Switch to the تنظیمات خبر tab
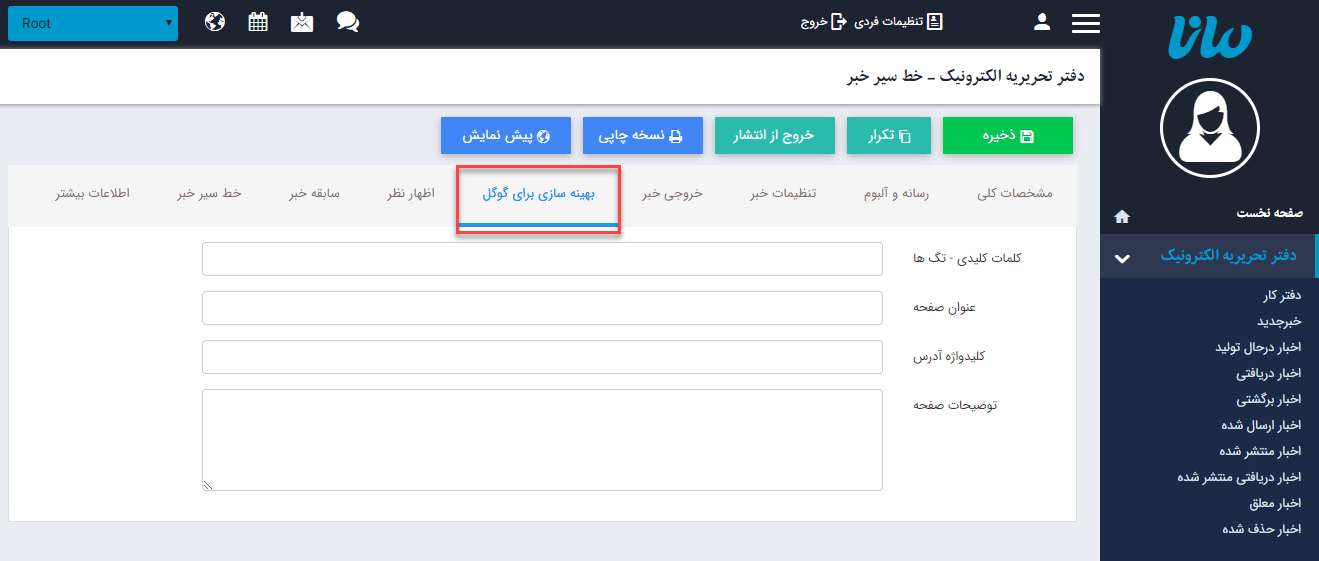This screenshot has height=561, width=1319. click(x=783, y=194)
